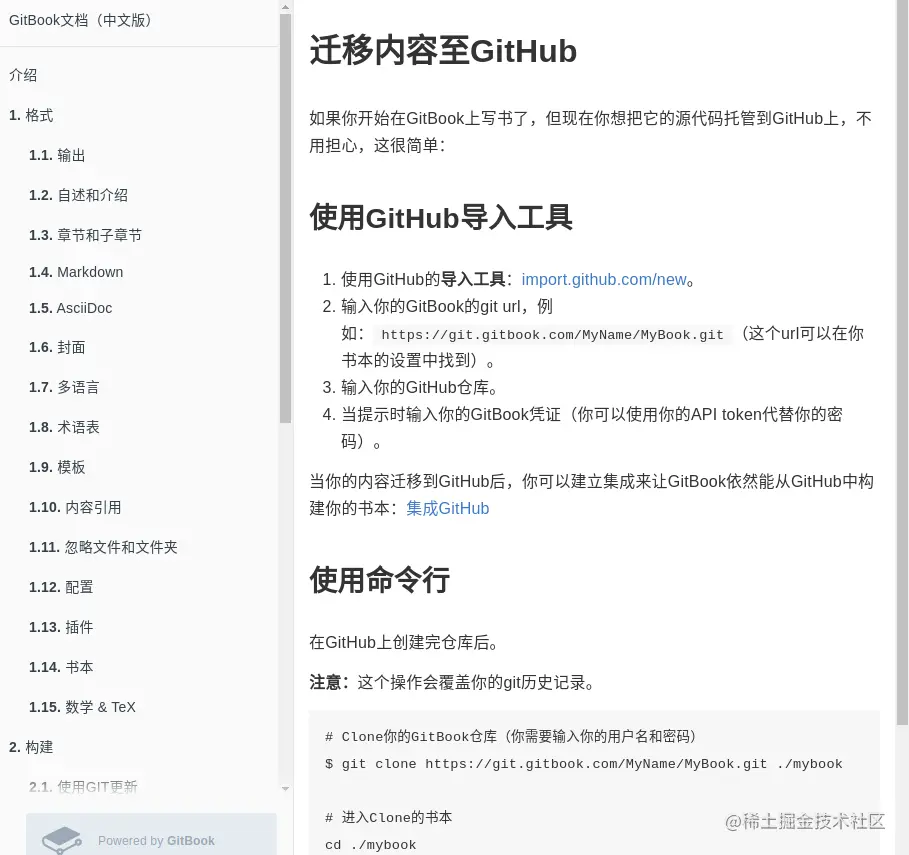Click the cd ./mybook command line

[x=370, y=845]
